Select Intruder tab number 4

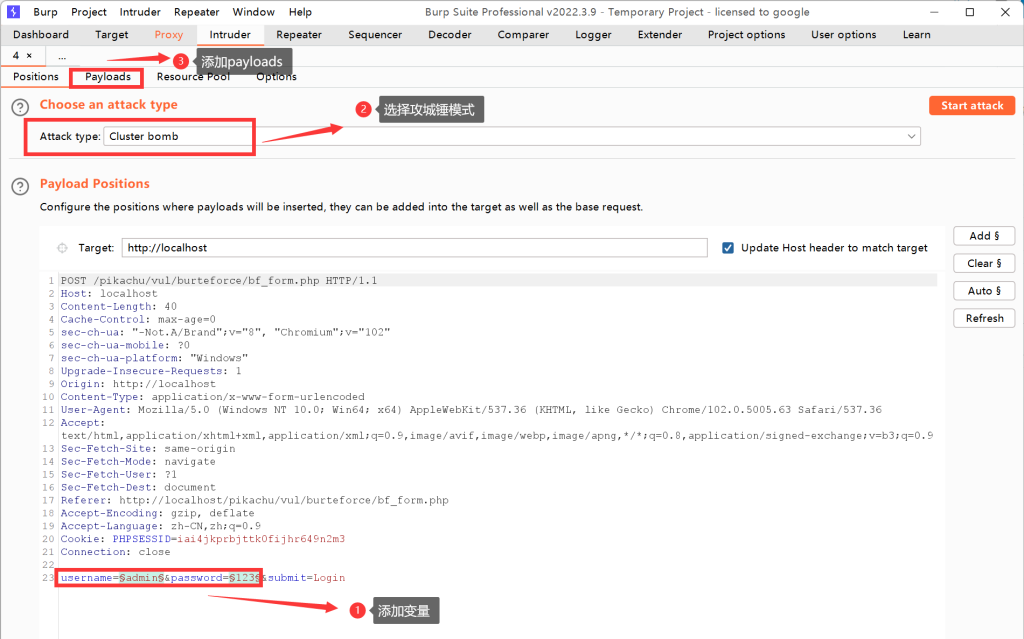click(16, 56)
